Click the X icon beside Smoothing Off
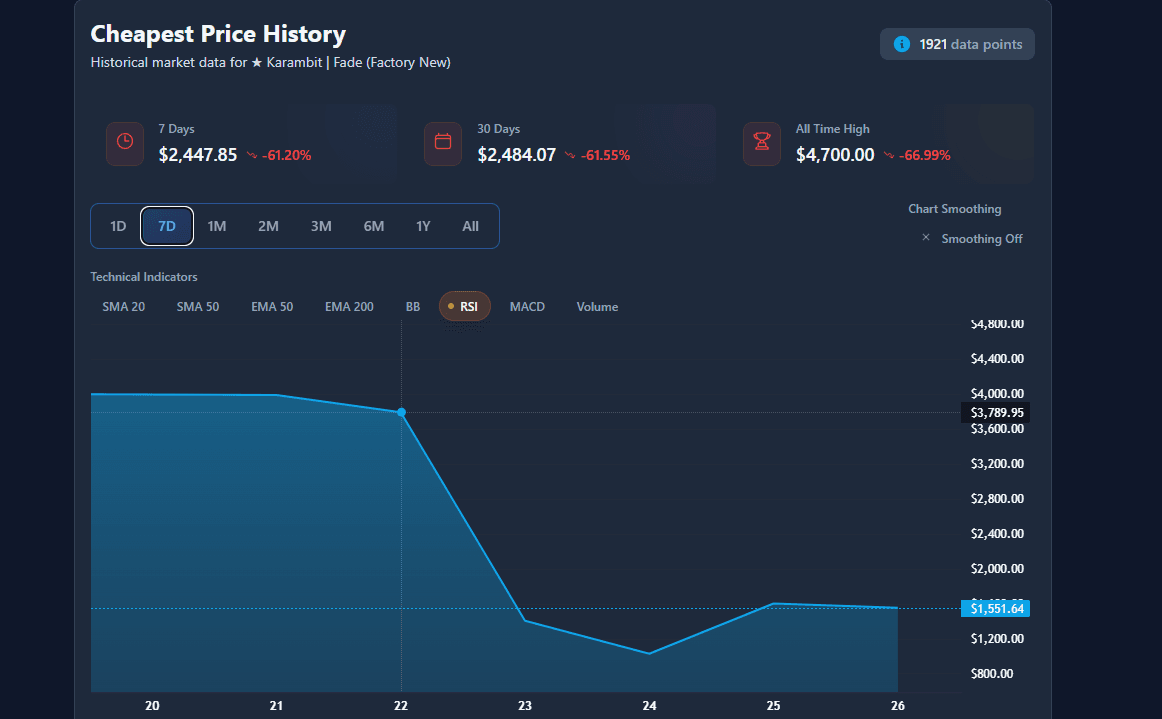This screenshot has height=719, width=1162. 925,238
